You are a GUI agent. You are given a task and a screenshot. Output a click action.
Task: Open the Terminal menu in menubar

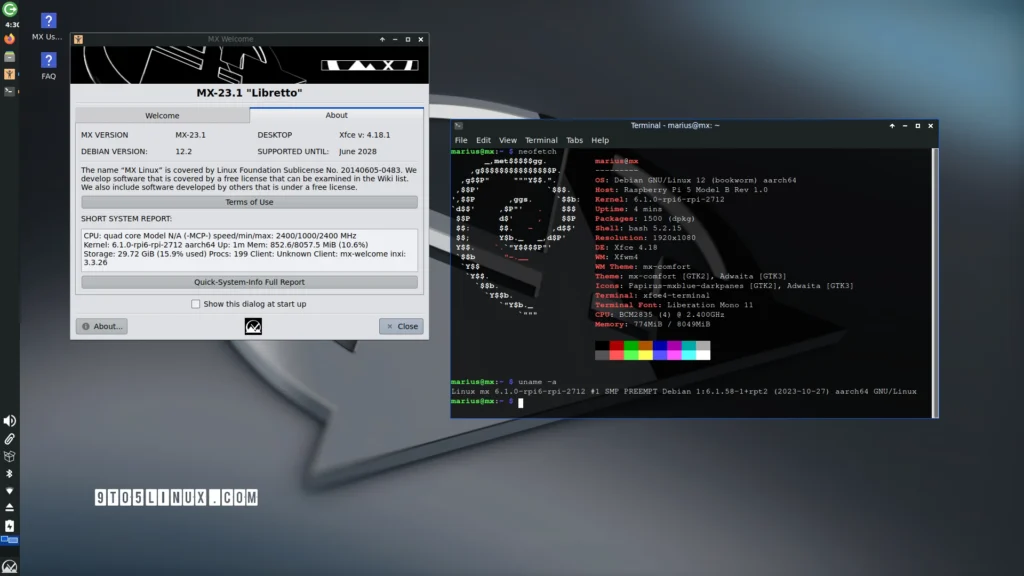pyautogui.click(x=541, y=140)
